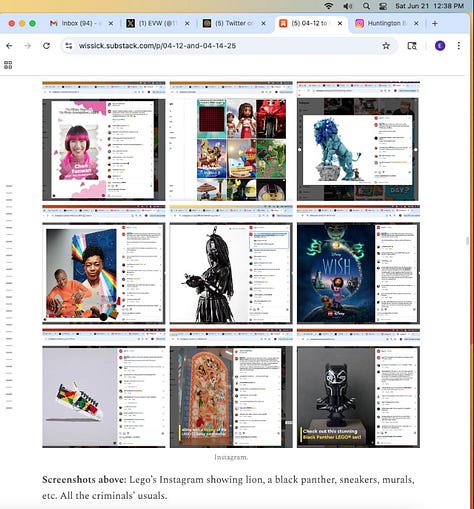474x509 pixels.
Task: Click the address bar URL wissick.substack.com
Action: 157,46
